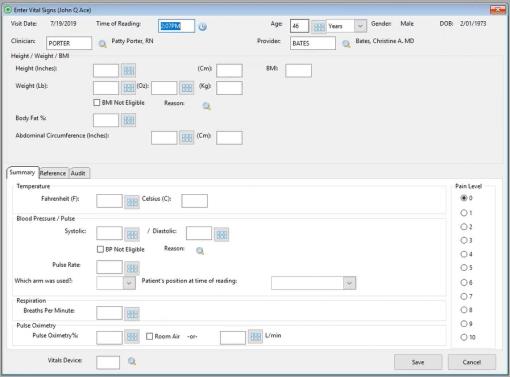The image size is (510, 377).
Task: Select pain level 8
Action: pyautogui.click(x=464, y=310)
